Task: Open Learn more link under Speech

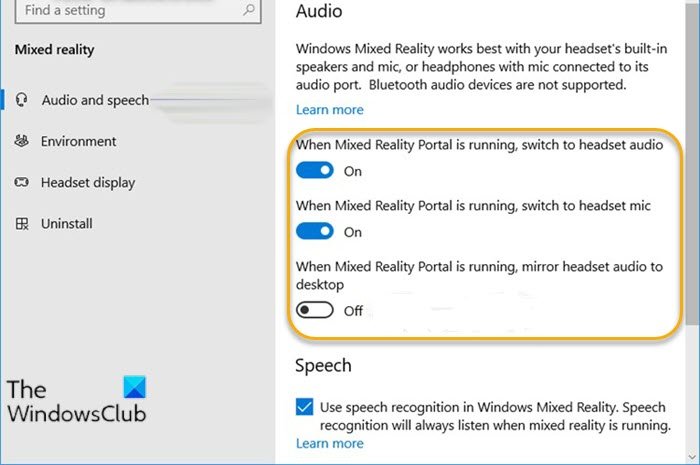Action: pyautogui.click(x=329, y=443)
